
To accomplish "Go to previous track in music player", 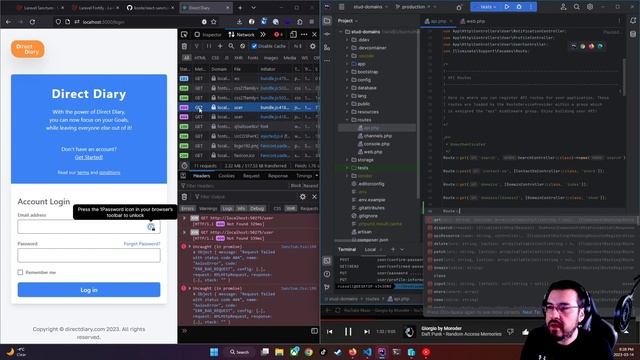I will tap(330, 332).
